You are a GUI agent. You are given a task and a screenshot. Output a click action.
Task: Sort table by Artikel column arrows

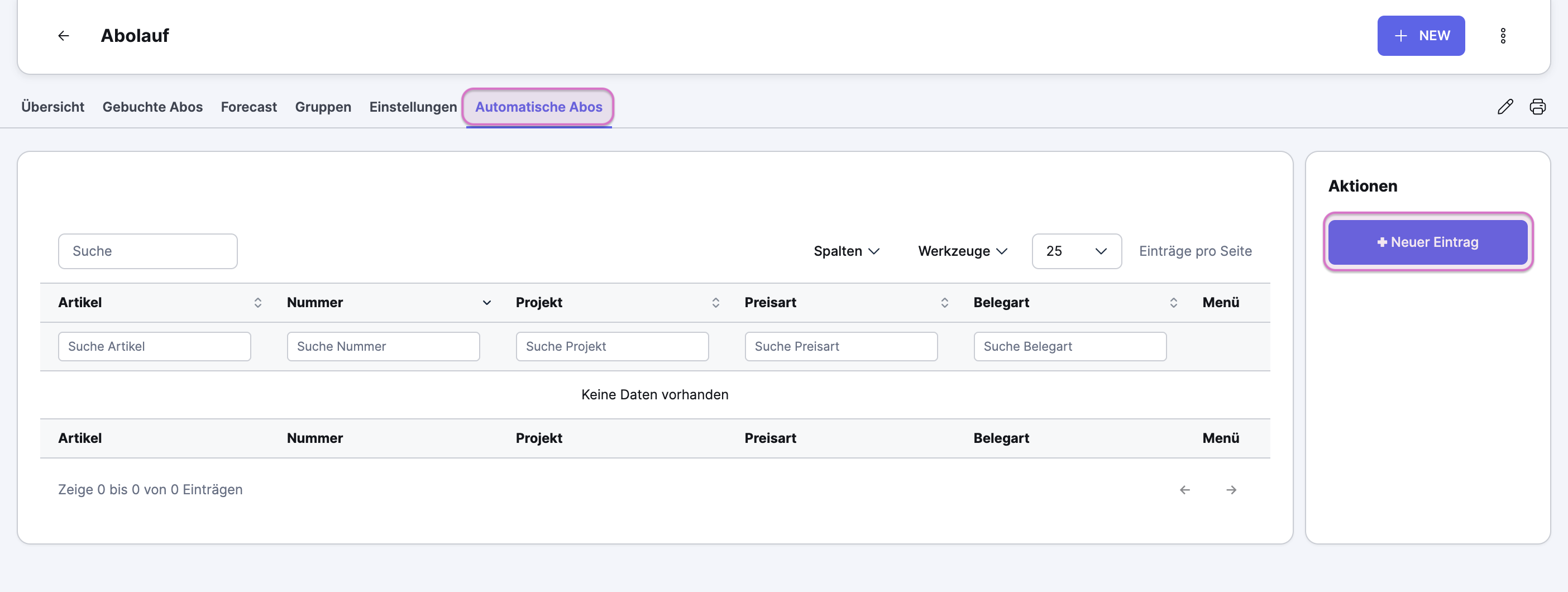257,303
